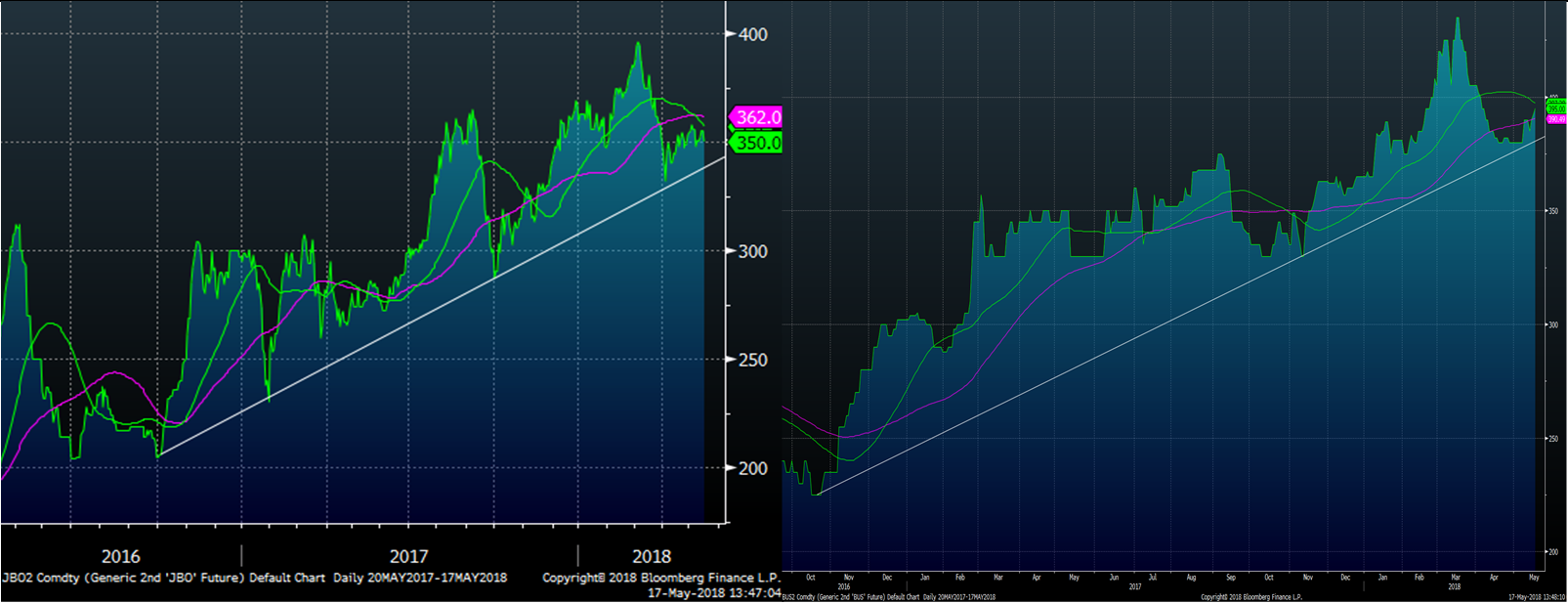
Task: Click the Aug month label on right chart
Action: pyautogui.click(x=1191, y=578)
